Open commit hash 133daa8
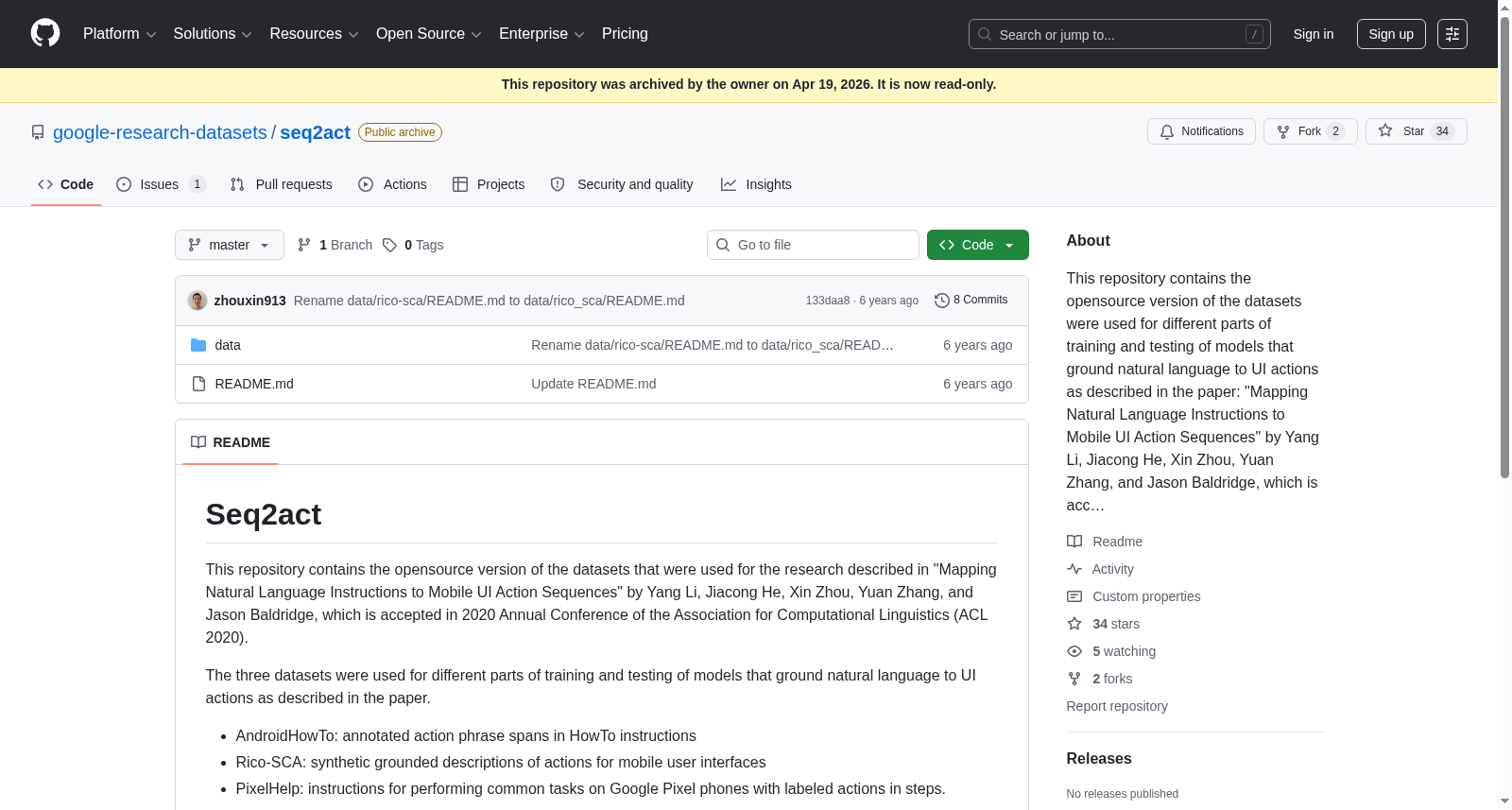 pyautogui.click(x=828, y=301)
